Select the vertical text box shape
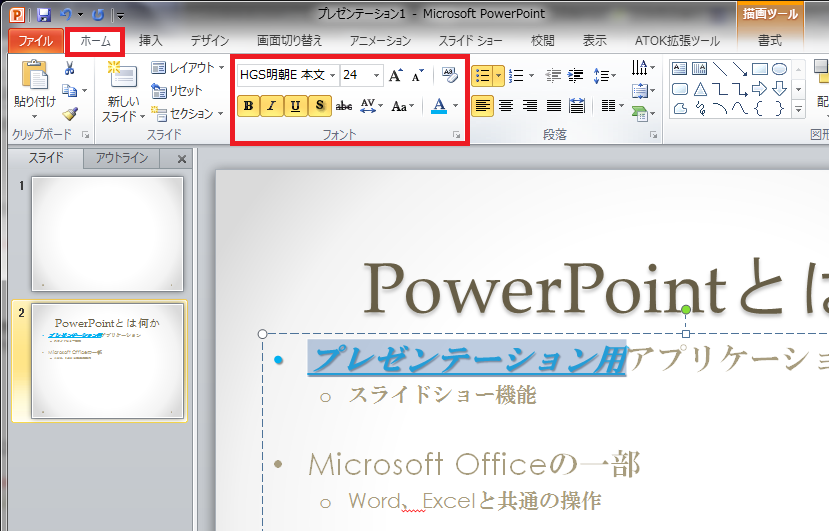 click(699, 68)
